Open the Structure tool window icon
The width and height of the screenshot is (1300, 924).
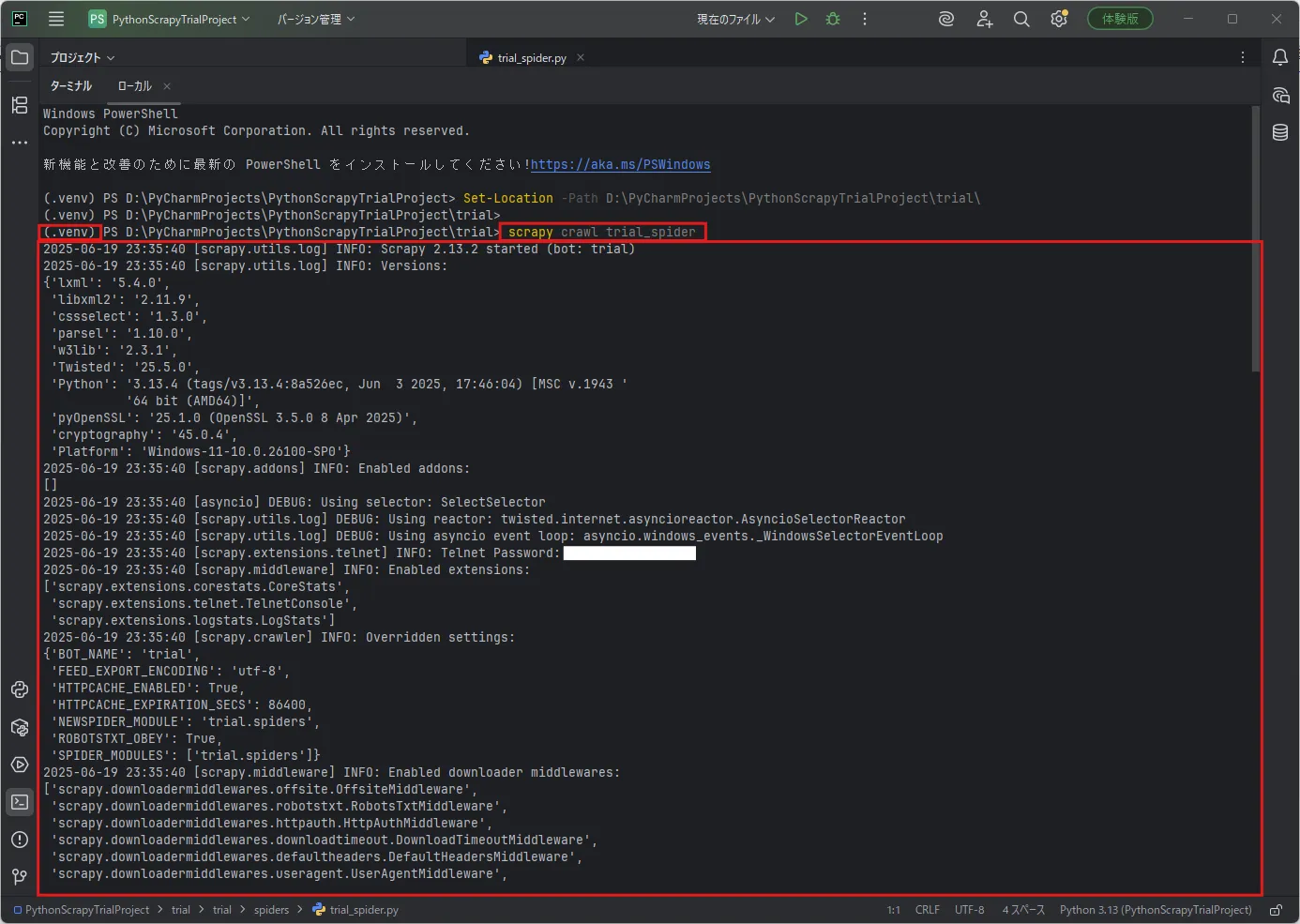[20, 105]
